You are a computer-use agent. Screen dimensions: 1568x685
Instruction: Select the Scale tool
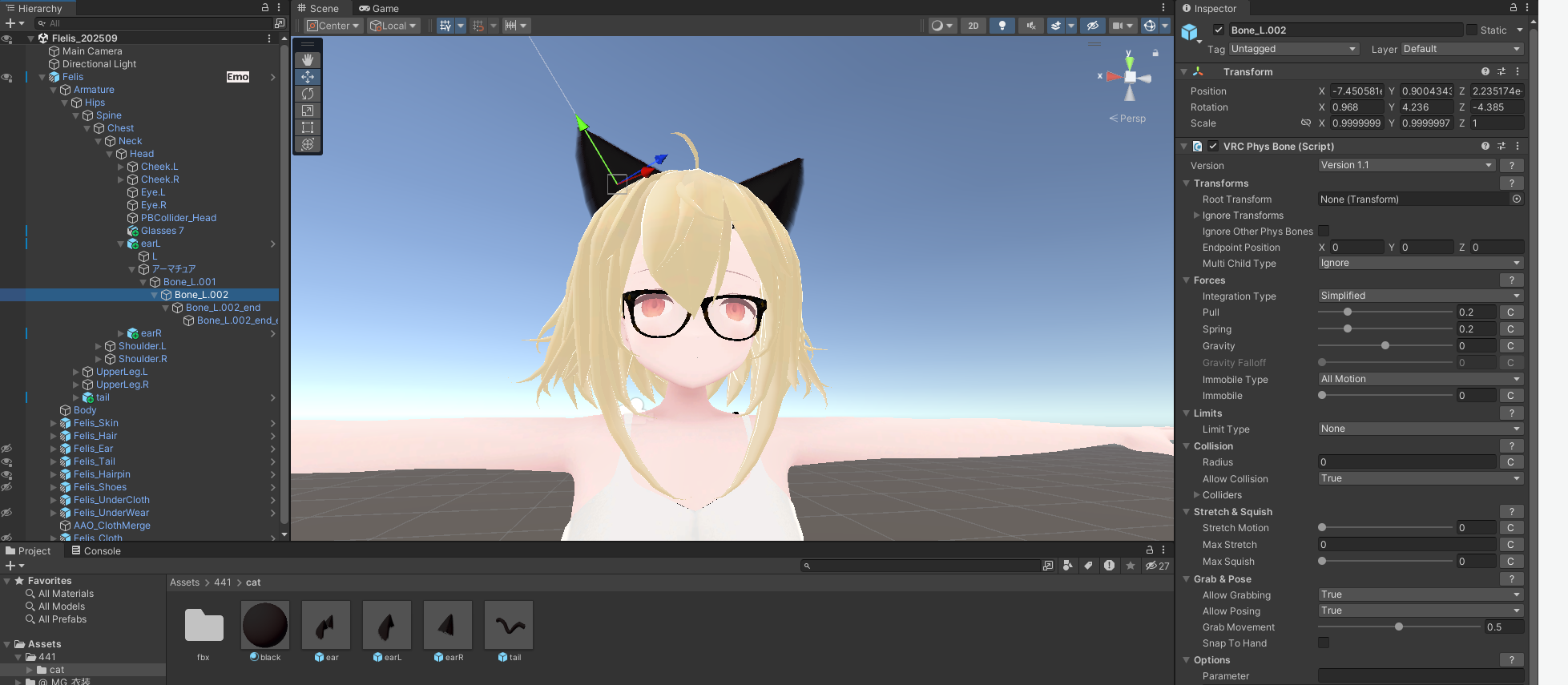coord(308,111)
